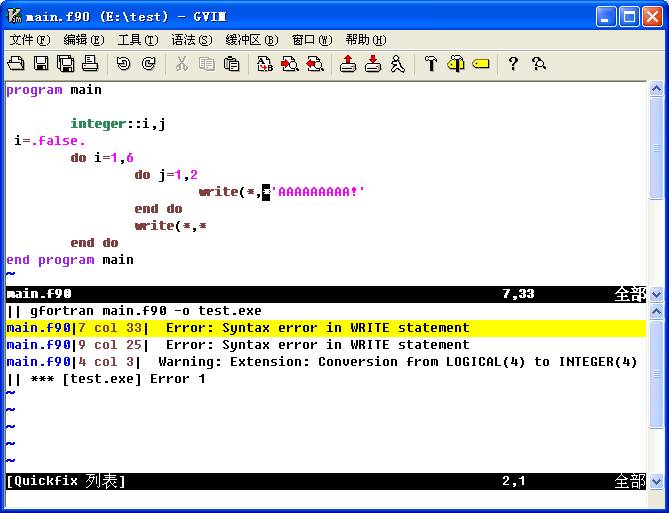Click the Save file floppy icon
Image resolution: width=669 pixels, height=513 pixels.
pos(41,64)
